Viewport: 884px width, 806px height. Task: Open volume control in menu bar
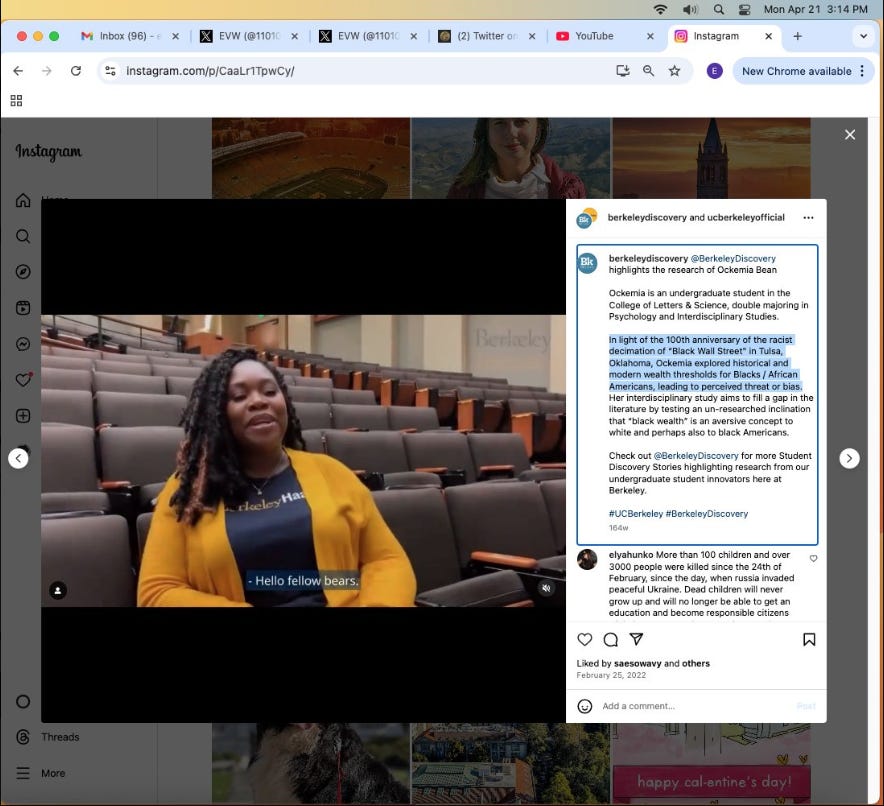(x=690, y=10)
